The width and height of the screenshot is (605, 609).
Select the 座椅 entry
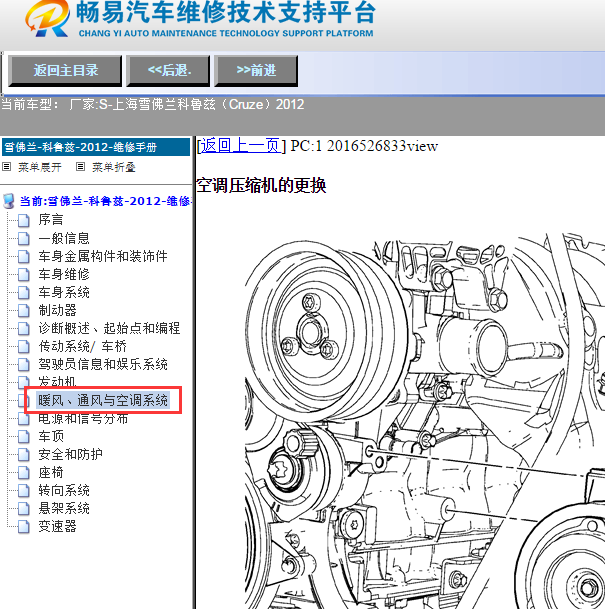pyautogui.click(x=50, y=472)
